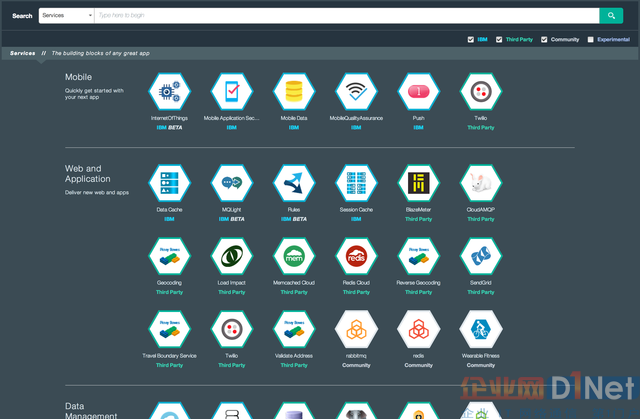
Task: Open the BlazeMeter service icon
Action: 418,183
